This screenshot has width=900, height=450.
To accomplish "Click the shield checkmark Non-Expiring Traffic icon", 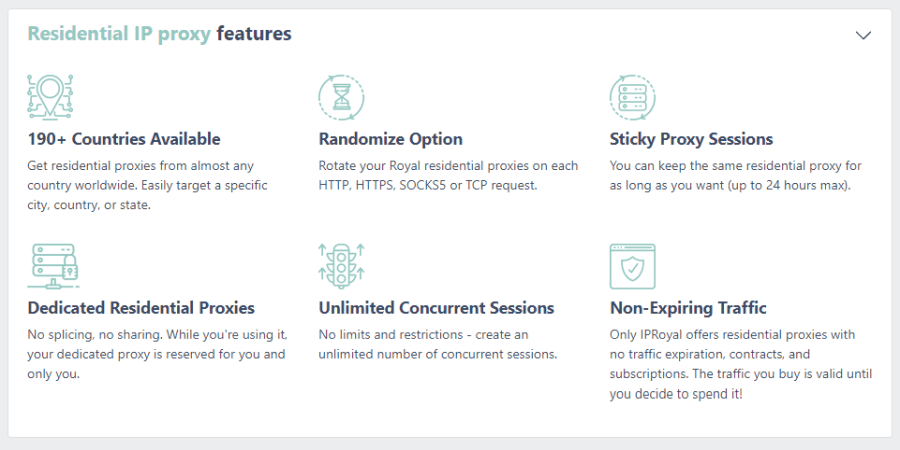I will pyautogui.click(x=633, y=266).
